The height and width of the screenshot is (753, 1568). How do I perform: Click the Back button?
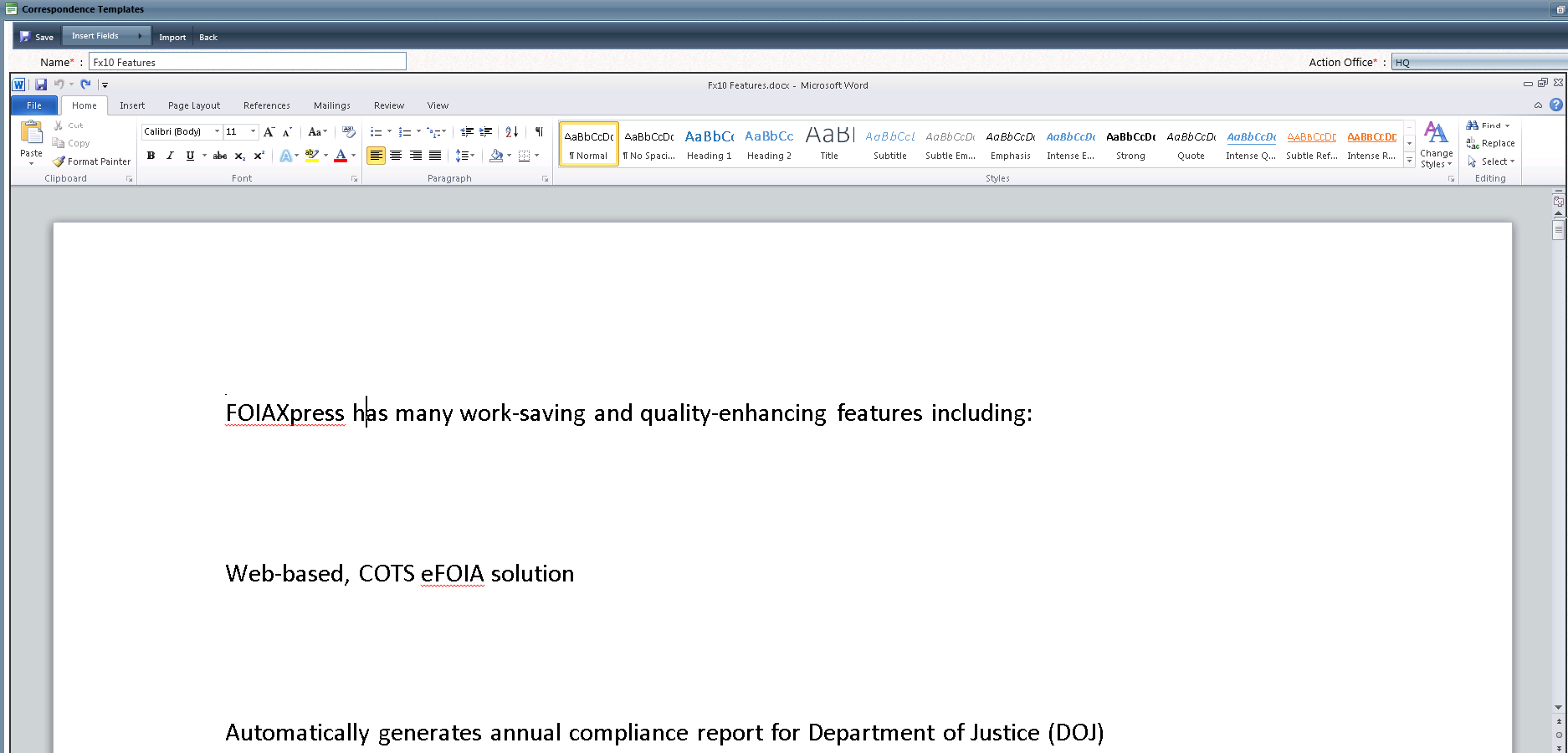pos(208,37)
